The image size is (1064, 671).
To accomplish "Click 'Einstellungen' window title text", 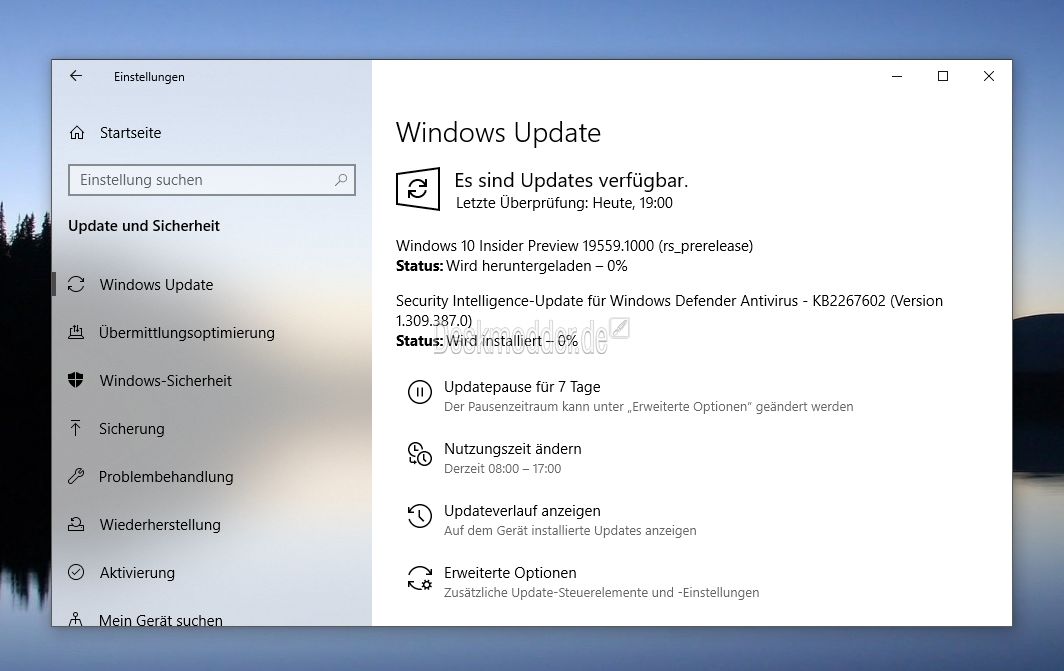I will coord(149,77).
